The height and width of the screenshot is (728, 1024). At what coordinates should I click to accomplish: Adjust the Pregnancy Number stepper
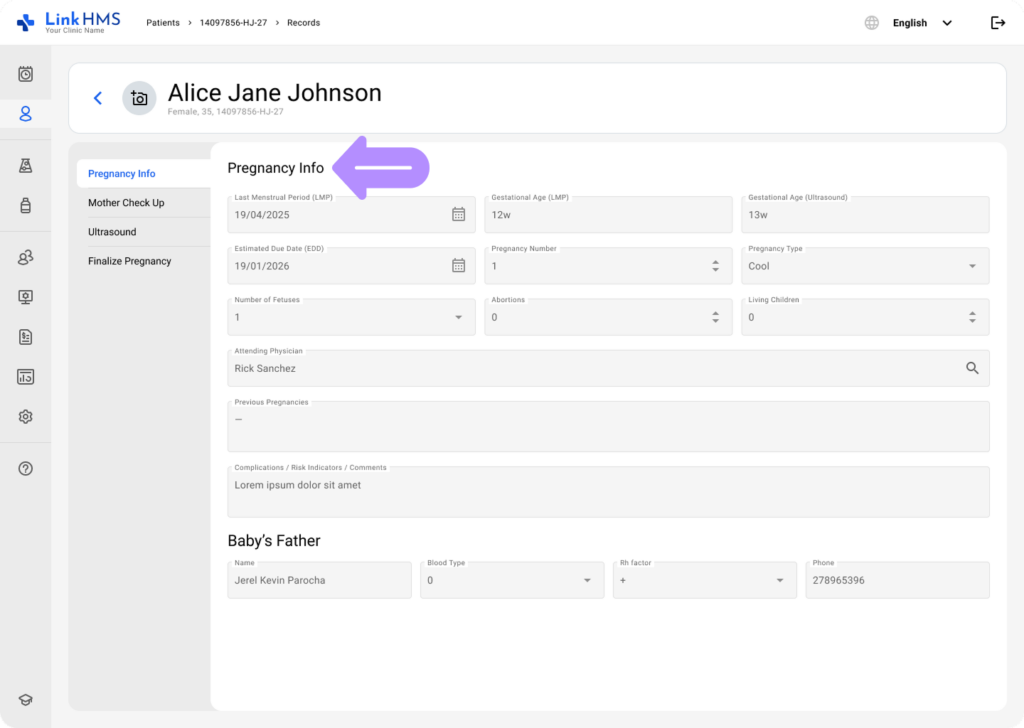coord(715,266)
